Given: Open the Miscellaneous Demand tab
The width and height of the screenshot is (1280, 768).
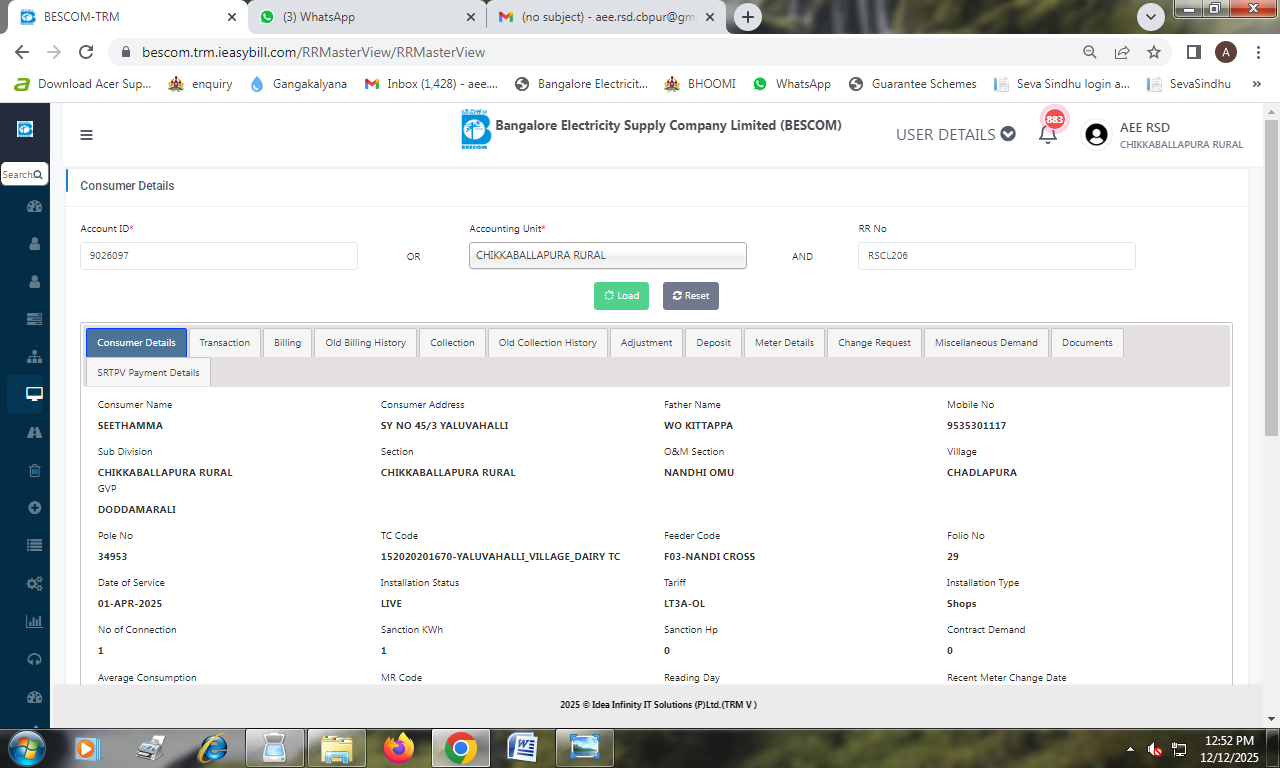Looking at the screenshot, I should pyautogui.click(x=987, y=343).
